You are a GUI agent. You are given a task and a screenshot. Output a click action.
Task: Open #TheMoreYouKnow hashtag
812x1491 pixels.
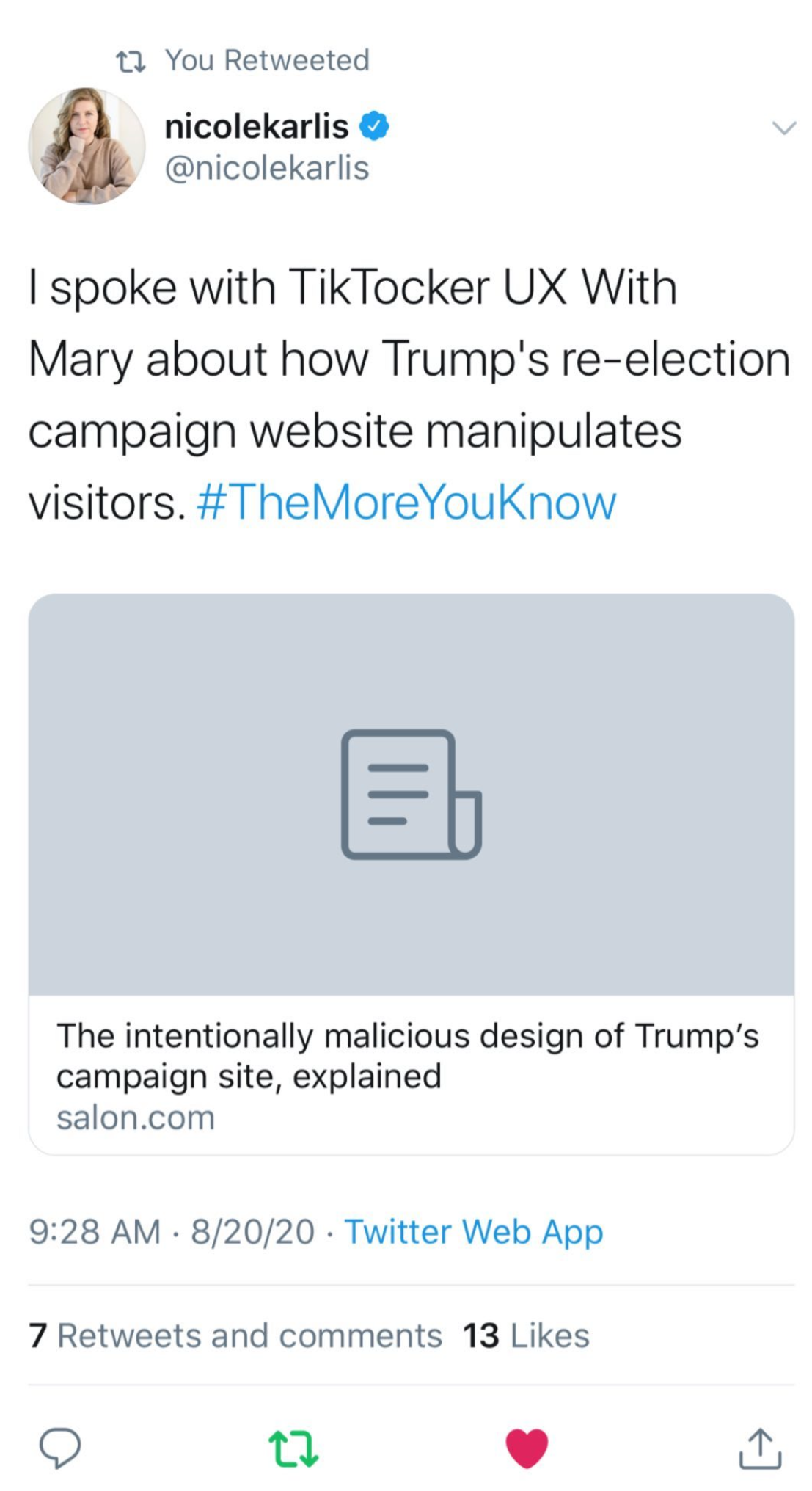[406, 503]
